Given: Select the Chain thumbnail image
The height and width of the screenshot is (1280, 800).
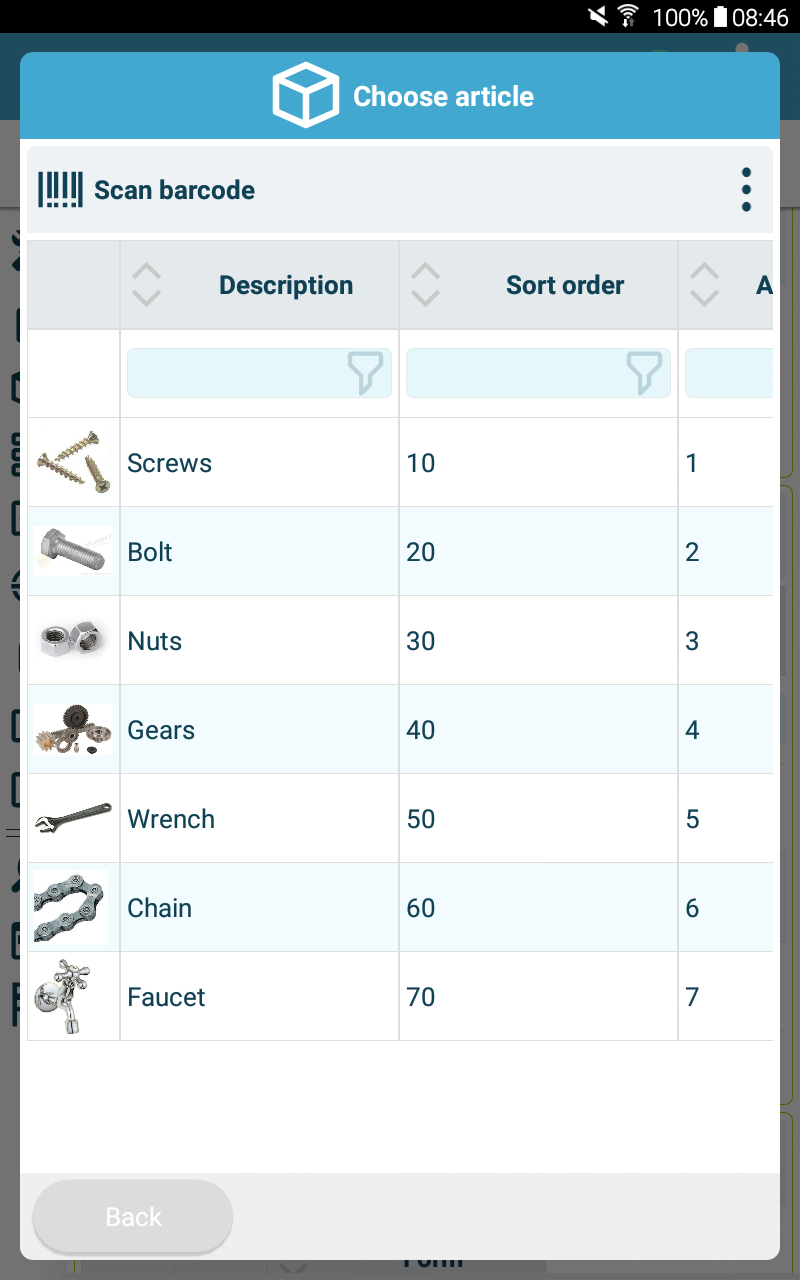Looking at the screenshot, I should pyautogui.click(x=70, y=907).
